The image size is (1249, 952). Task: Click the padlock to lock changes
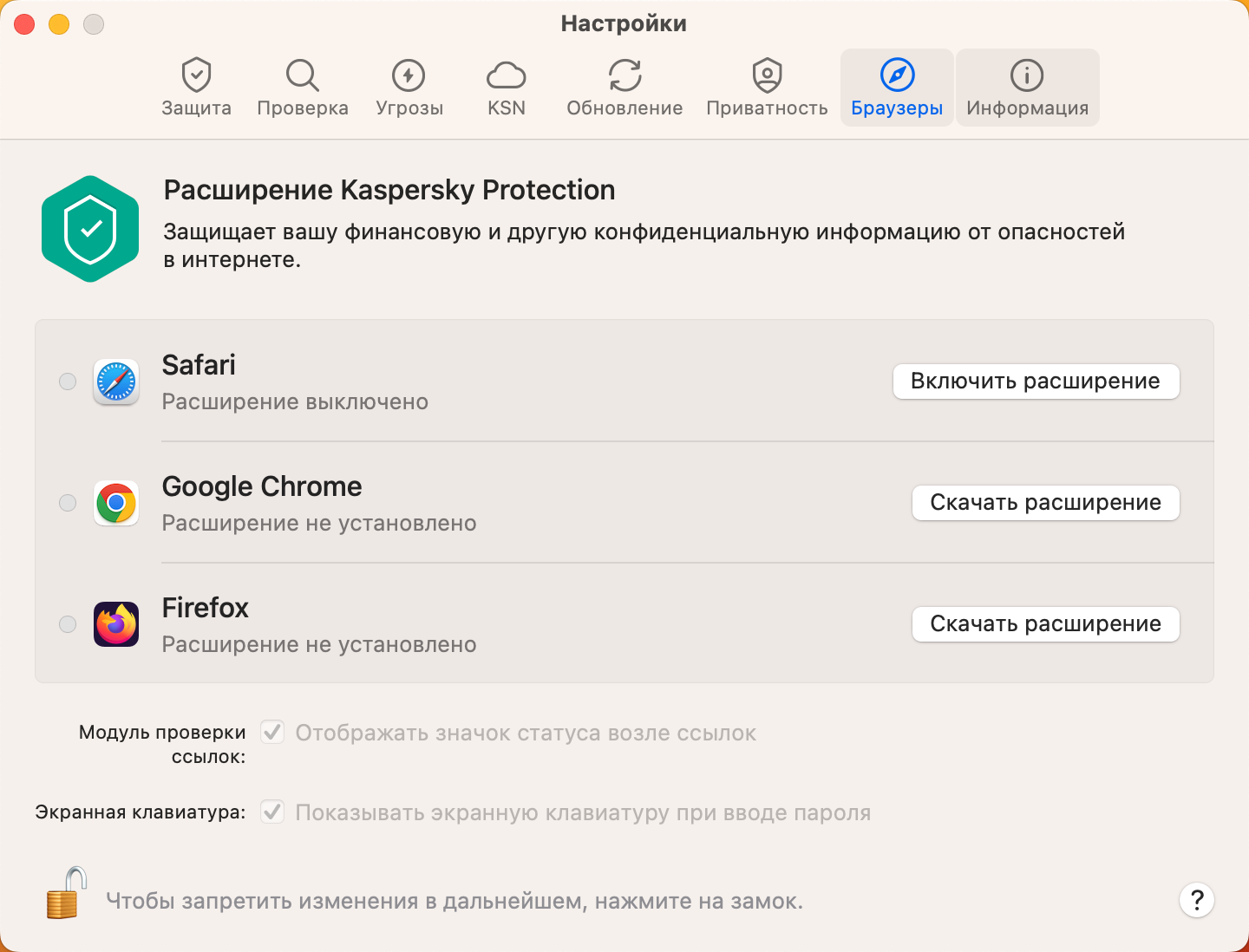[x=67, y=894]
